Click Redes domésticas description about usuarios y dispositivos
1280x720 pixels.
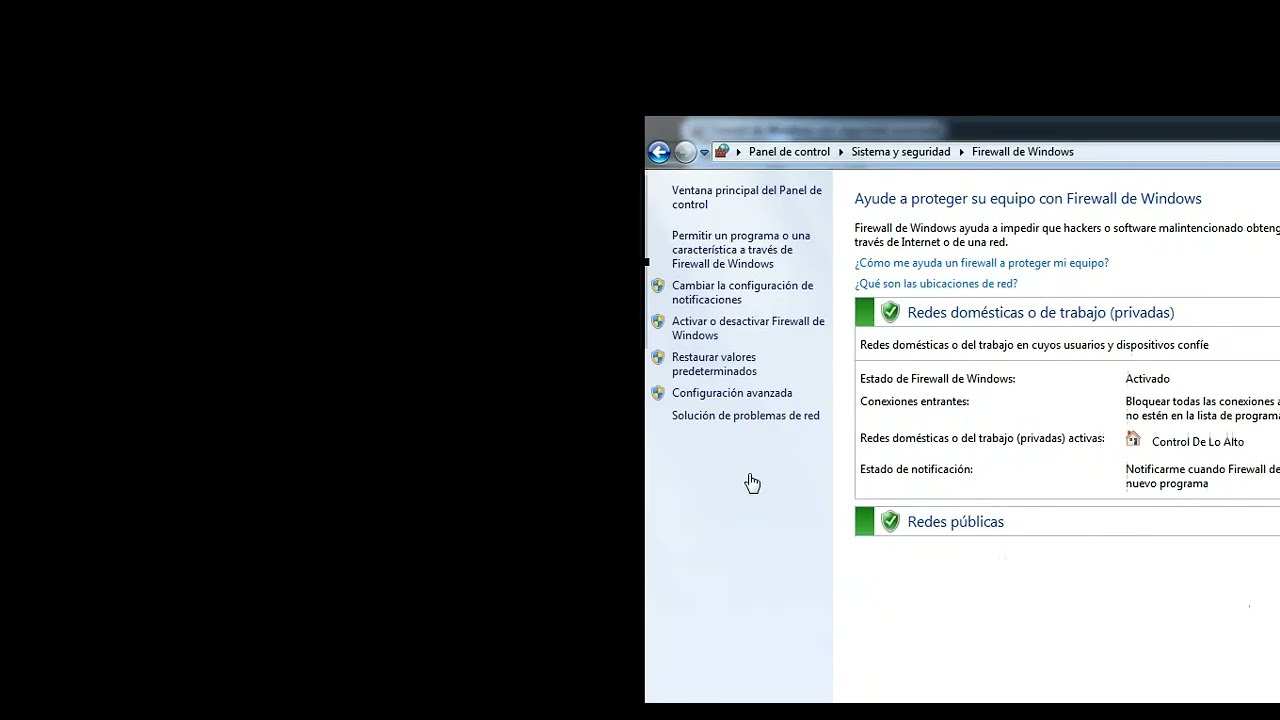[x=1034, y=345]
